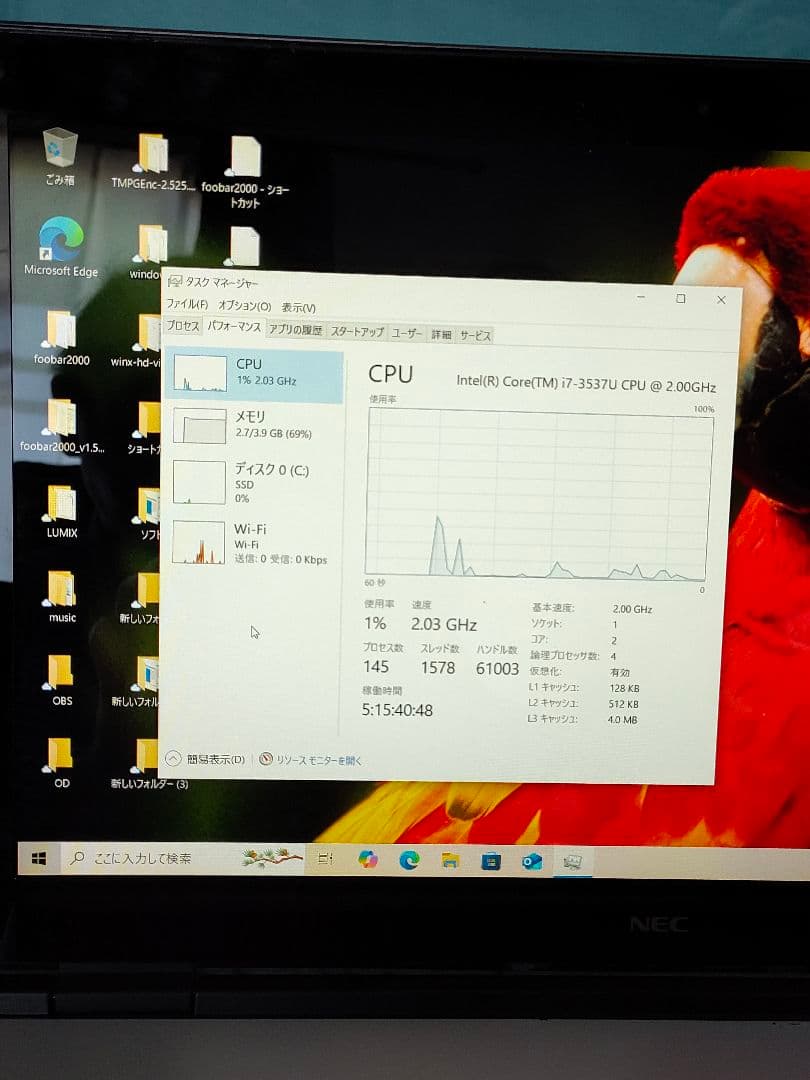Open Copilot from the taskbar

[x=368, y=859]
